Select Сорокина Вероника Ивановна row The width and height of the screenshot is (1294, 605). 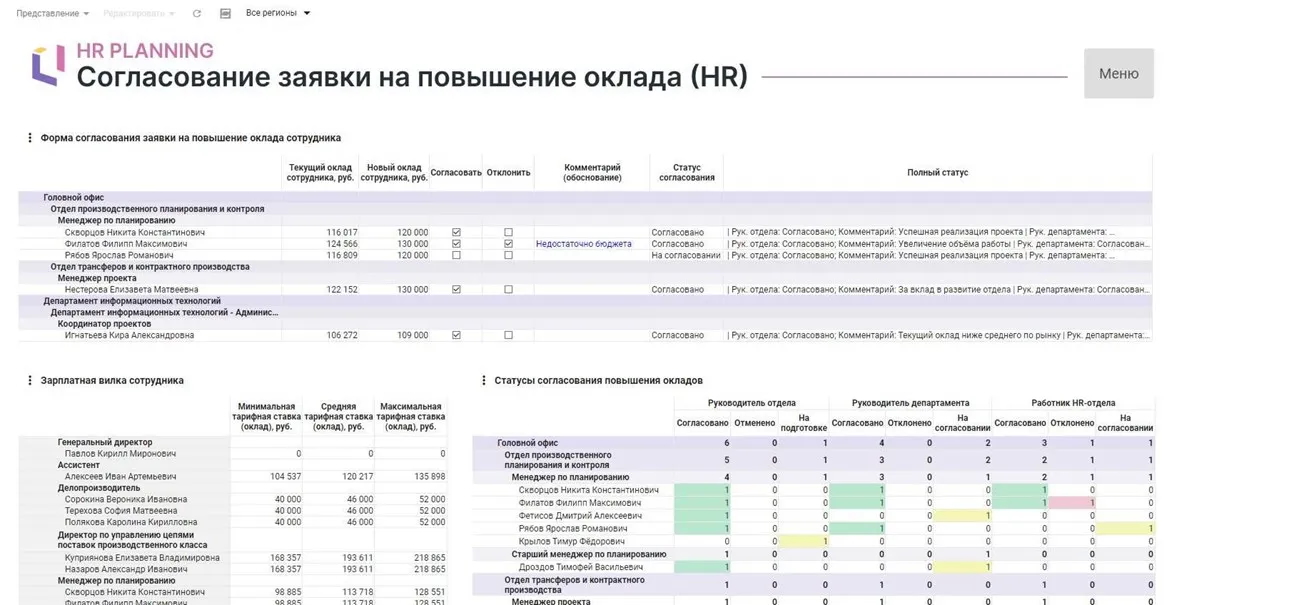click(x=232, y=499)
